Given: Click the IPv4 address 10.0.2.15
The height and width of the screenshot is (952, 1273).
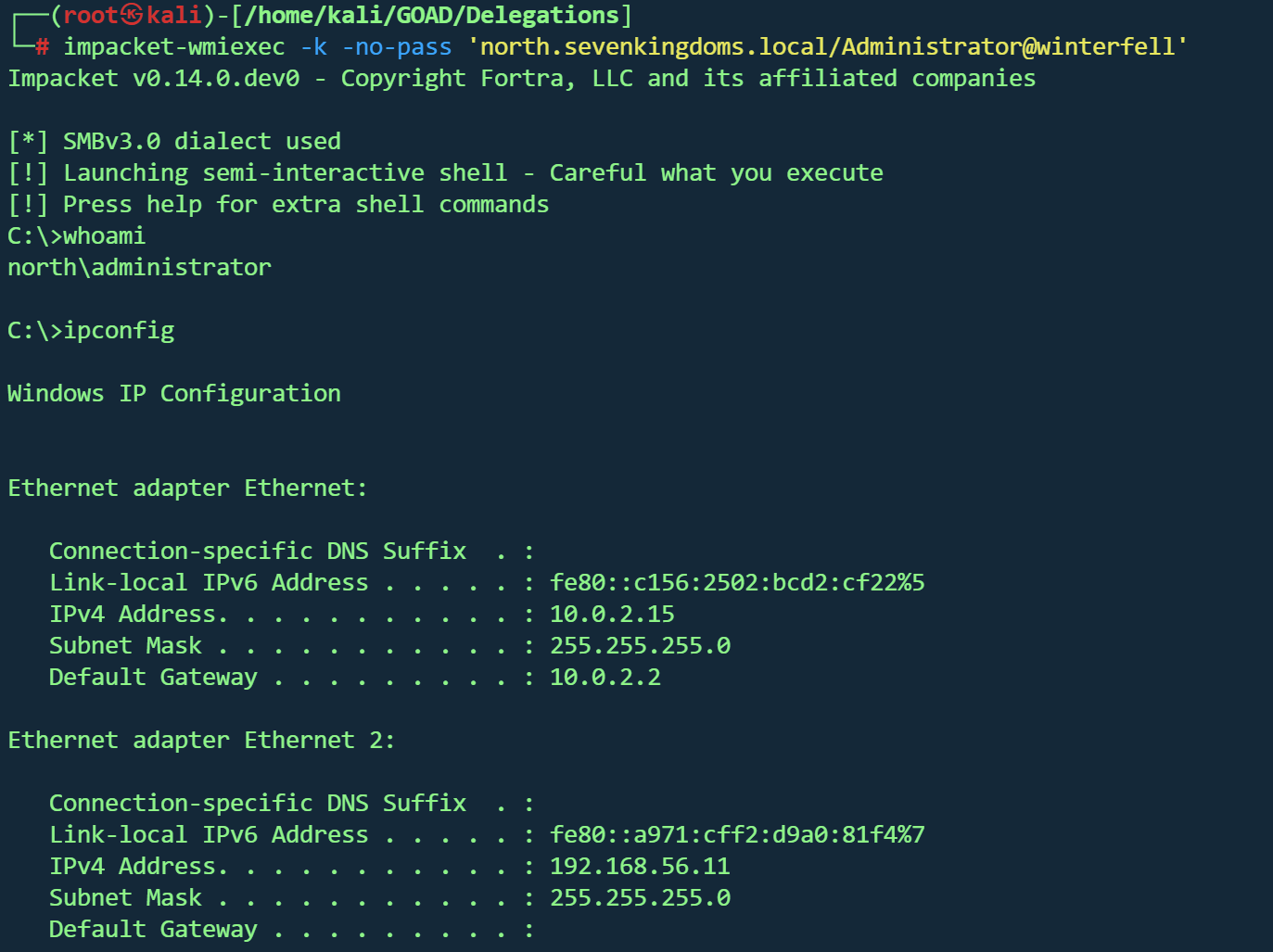Looking at the screenshot, I should pos(612,614).
